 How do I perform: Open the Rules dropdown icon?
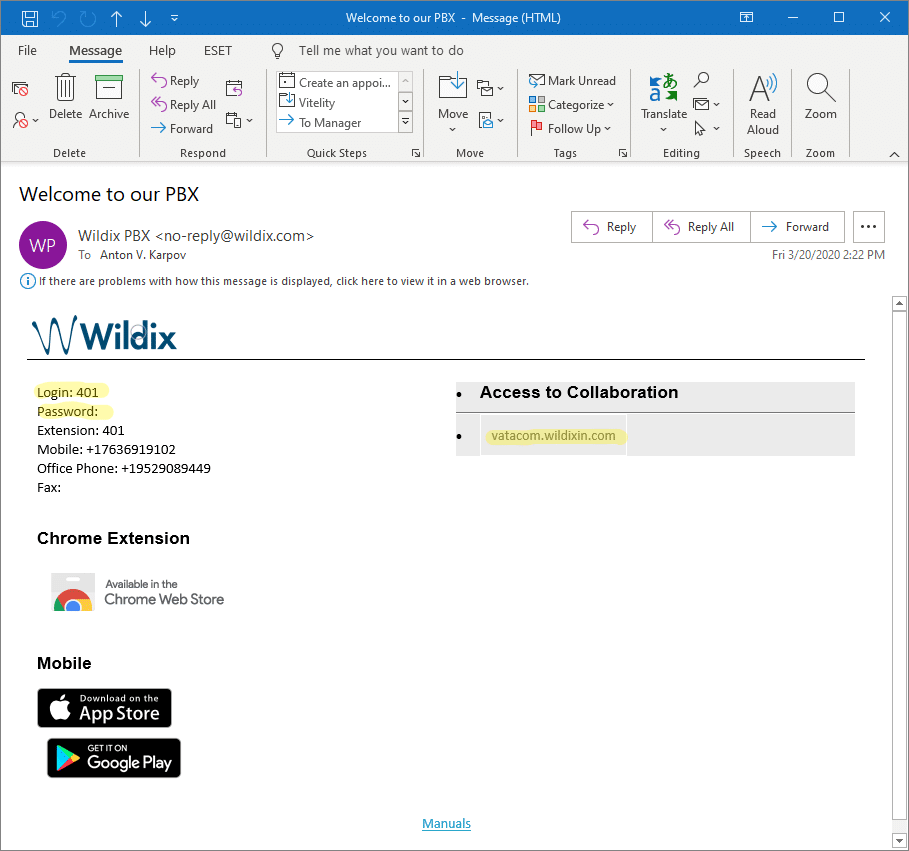pos(490,88)
